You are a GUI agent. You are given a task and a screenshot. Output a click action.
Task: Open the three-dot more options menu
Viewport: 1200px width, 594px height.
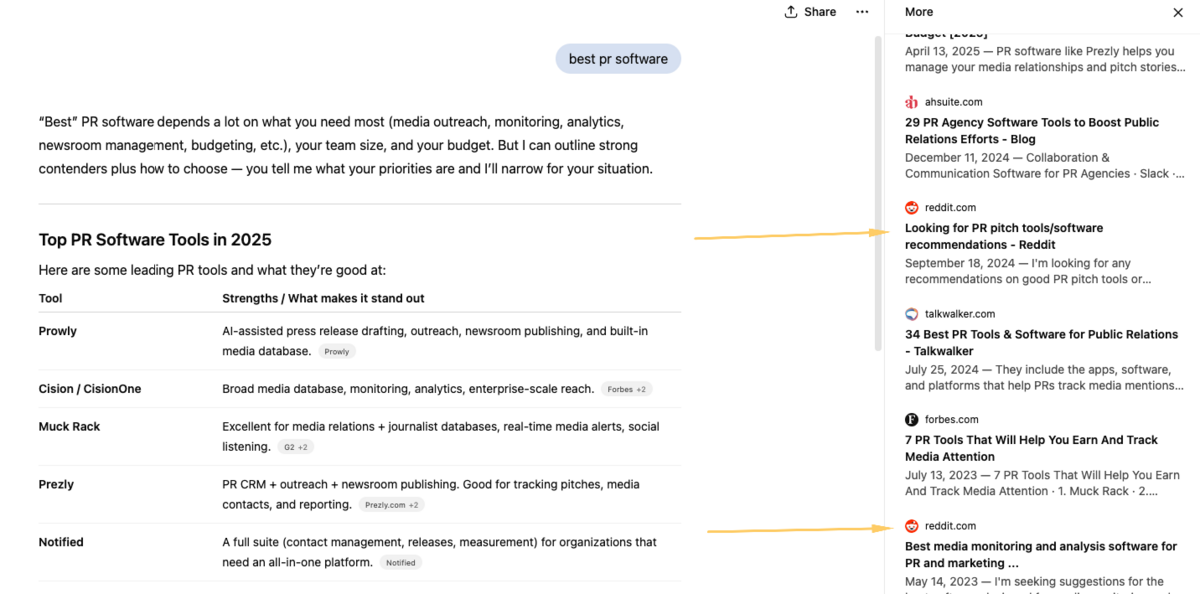click(x=862, y=12)
